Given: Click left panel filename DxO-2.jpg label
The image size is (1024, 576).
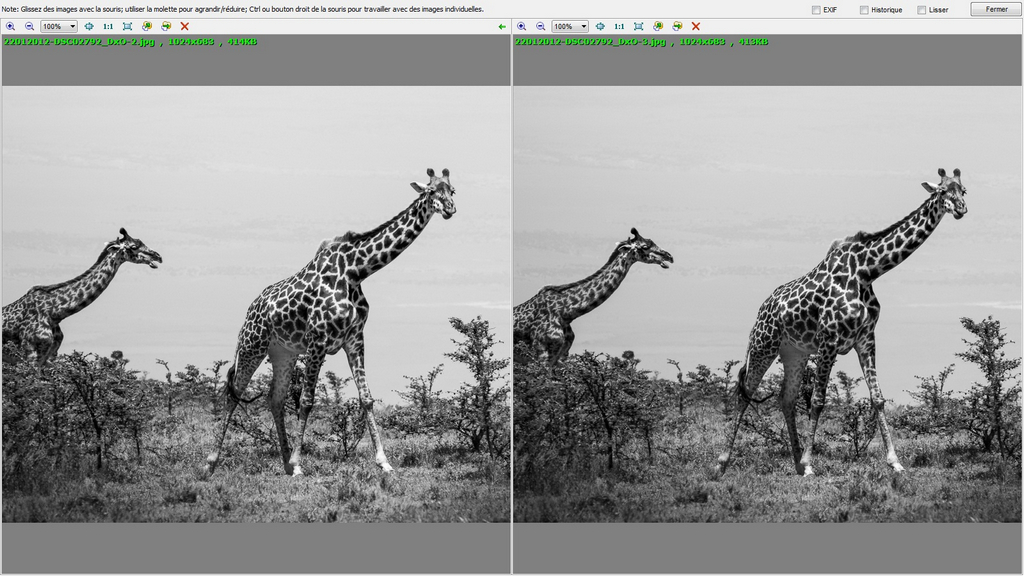Looking at the screenshot, I should (x=78, y=42).
